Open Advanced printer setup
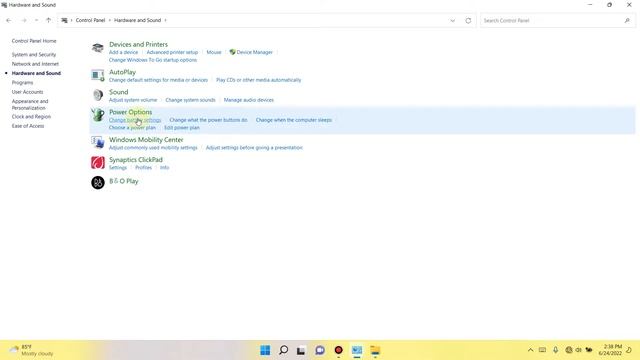This screenshot has width=640, height=360. (x=172, y=52)
